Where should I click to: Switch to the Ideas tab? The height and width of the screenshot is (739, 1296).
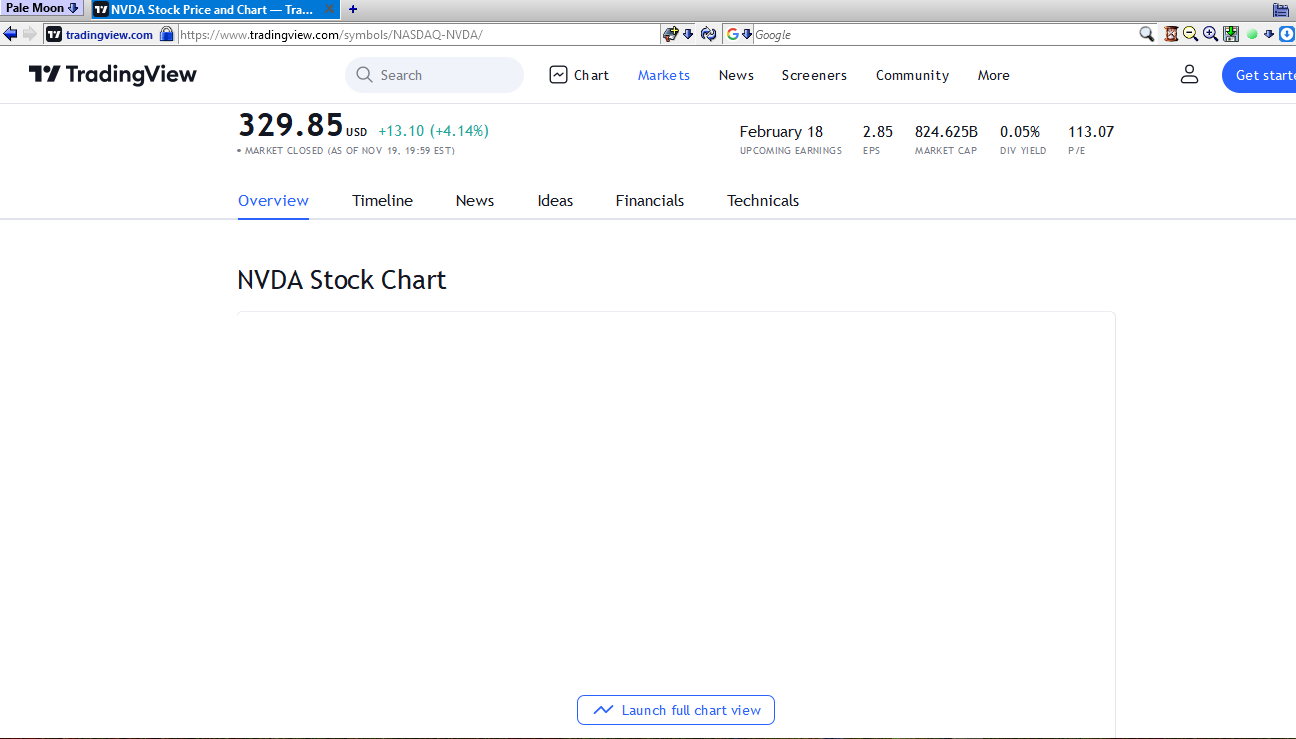coord(555,200)
